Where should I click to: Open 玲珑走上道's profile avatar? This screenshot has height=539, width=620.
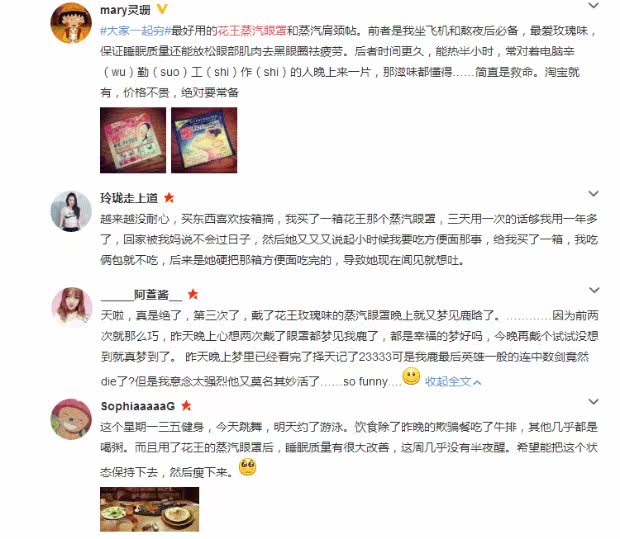[x=71, y=211]
